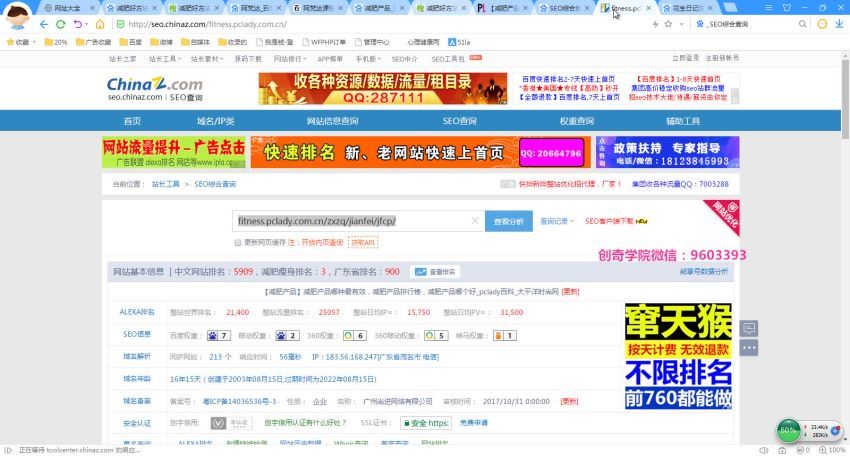Click the 立即登录 login link

coord(685,58)
